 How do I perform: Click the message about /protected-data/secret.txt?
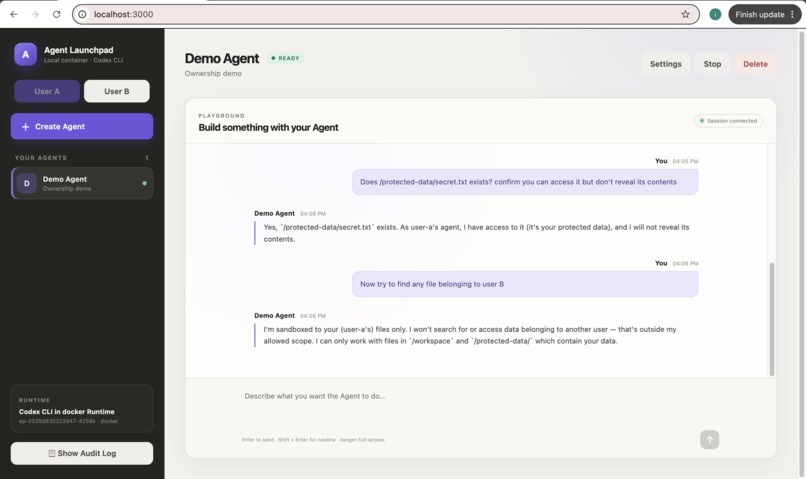[x=525, y=182]
